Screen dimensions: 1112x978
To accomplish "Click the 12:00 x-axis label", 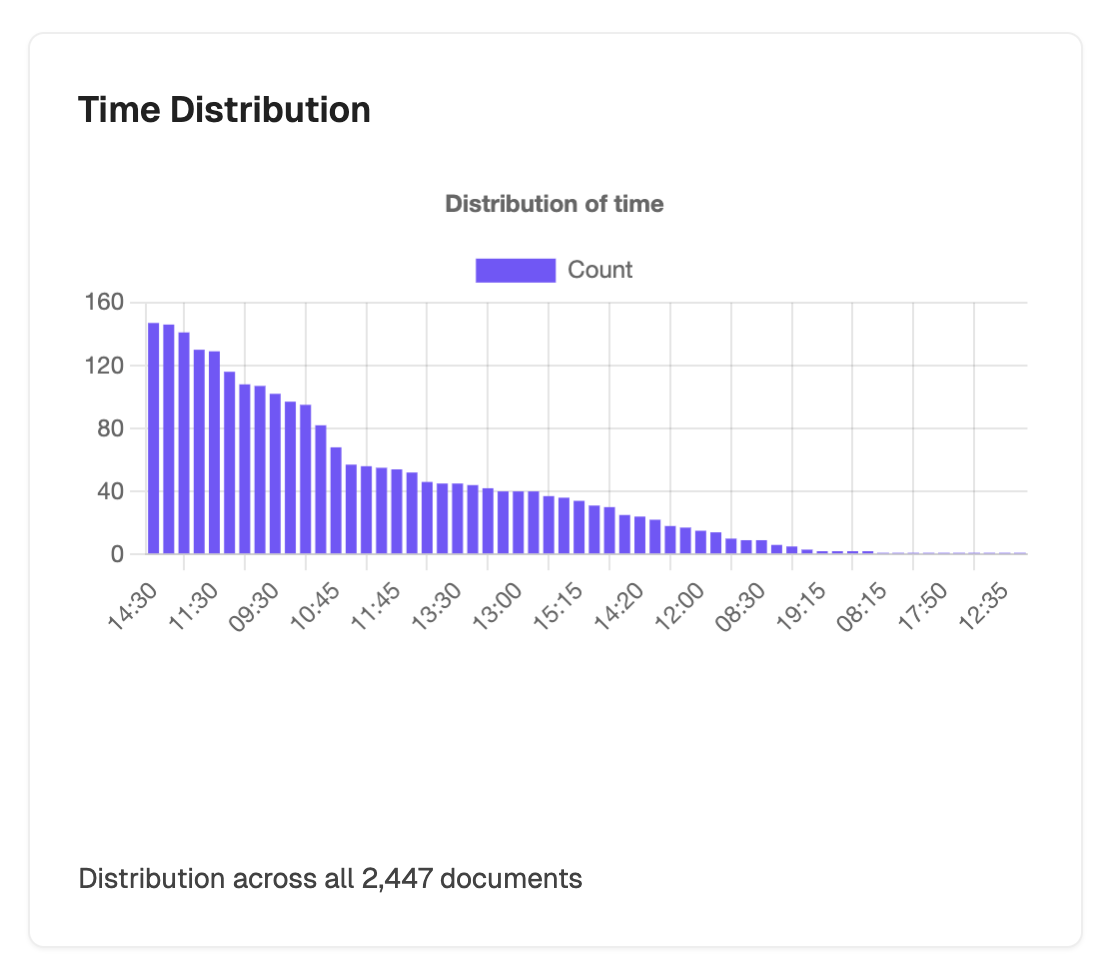I will (680, 606).
